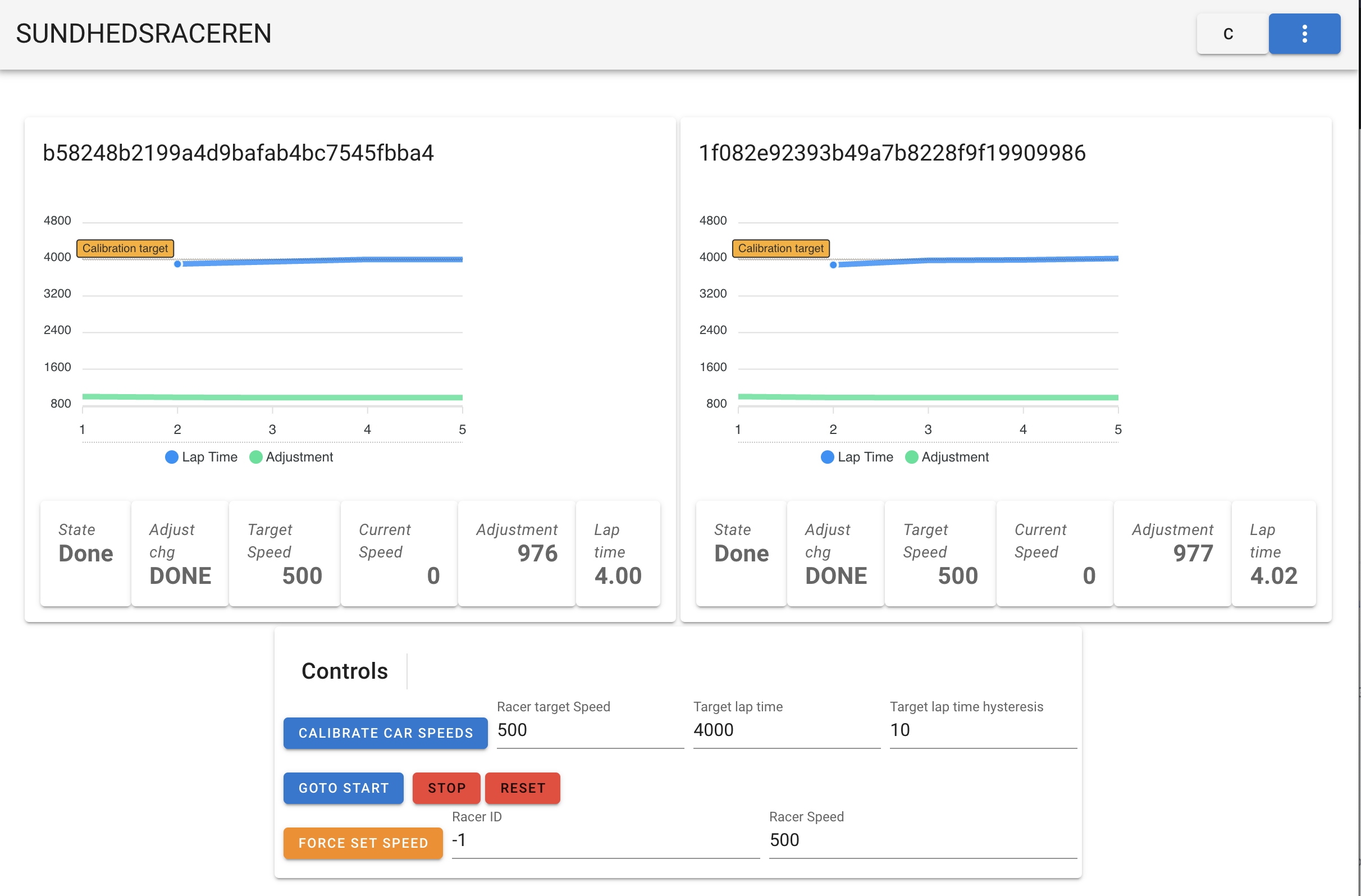This screenshot has width=1361, height=896.
Task: Click the red Reset button
Action: pyautogui.click(x=522, y=788)
